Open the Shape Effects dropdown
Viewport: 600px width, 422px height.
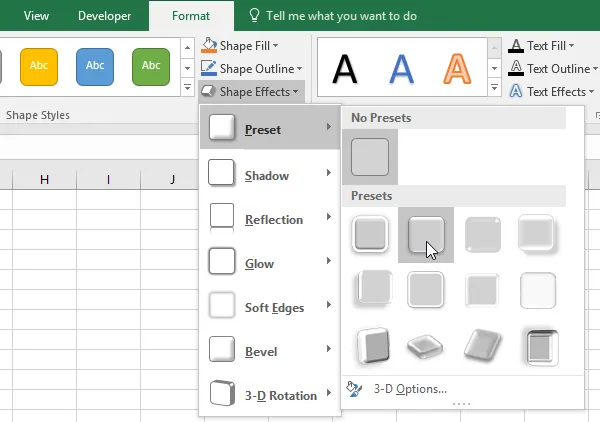pyautogui.click(x=250, y=92)
